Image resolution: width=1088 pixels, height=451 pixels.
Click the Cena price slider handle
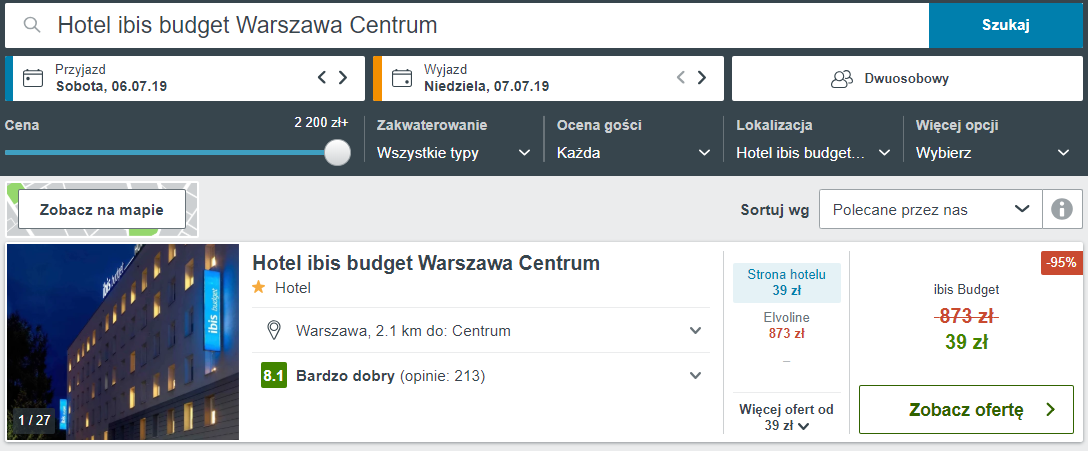tap(338, 152)
